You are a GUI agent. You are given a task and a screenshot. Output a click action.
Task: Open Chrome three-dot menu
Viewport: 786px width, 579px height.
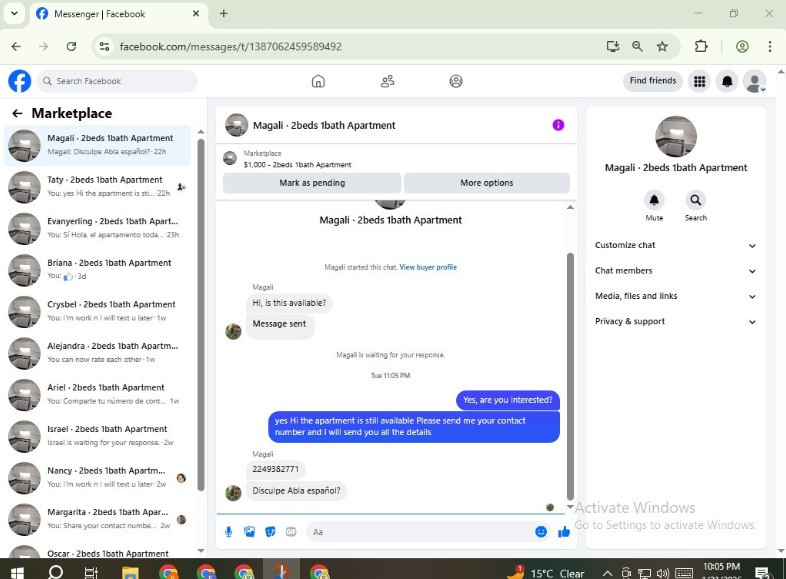click(x=769, y=47)
